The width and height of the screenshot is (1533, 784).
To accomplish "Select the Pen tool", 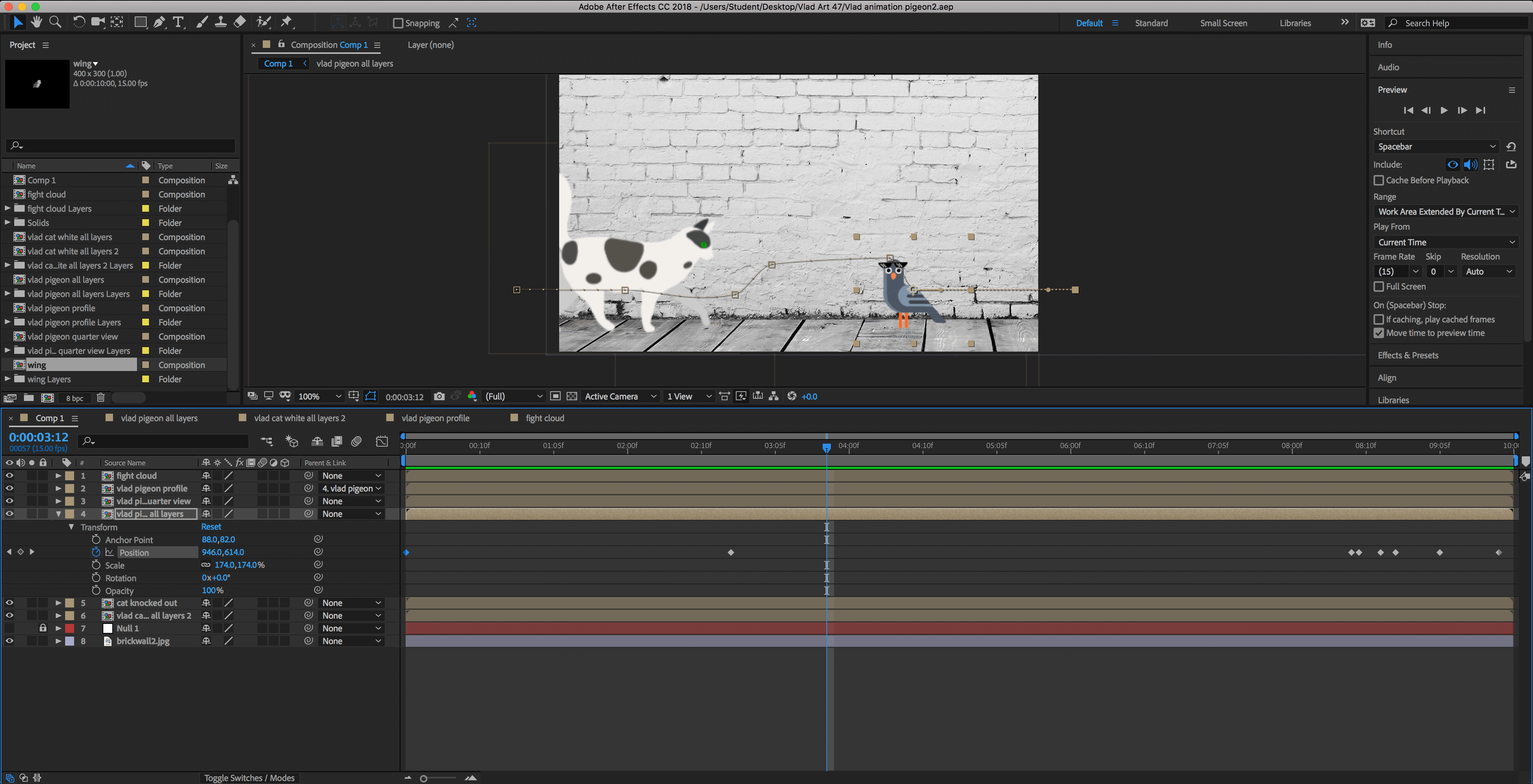I will pyautogui.click(x=159, y=22).
